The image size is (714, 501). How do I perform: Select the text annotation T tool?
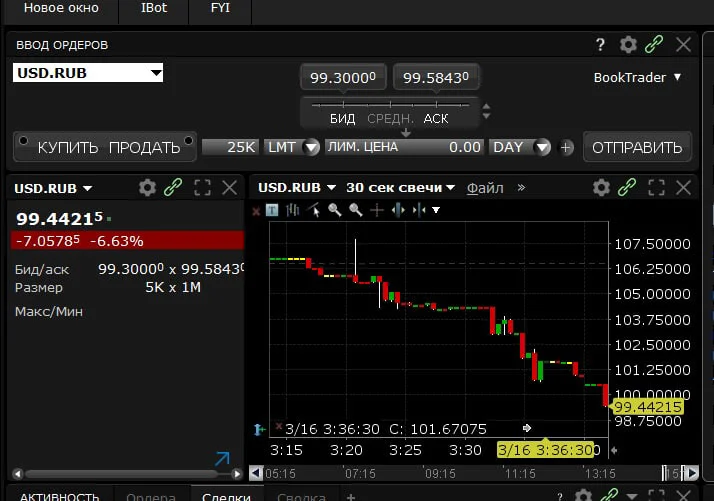pos(272,210)
